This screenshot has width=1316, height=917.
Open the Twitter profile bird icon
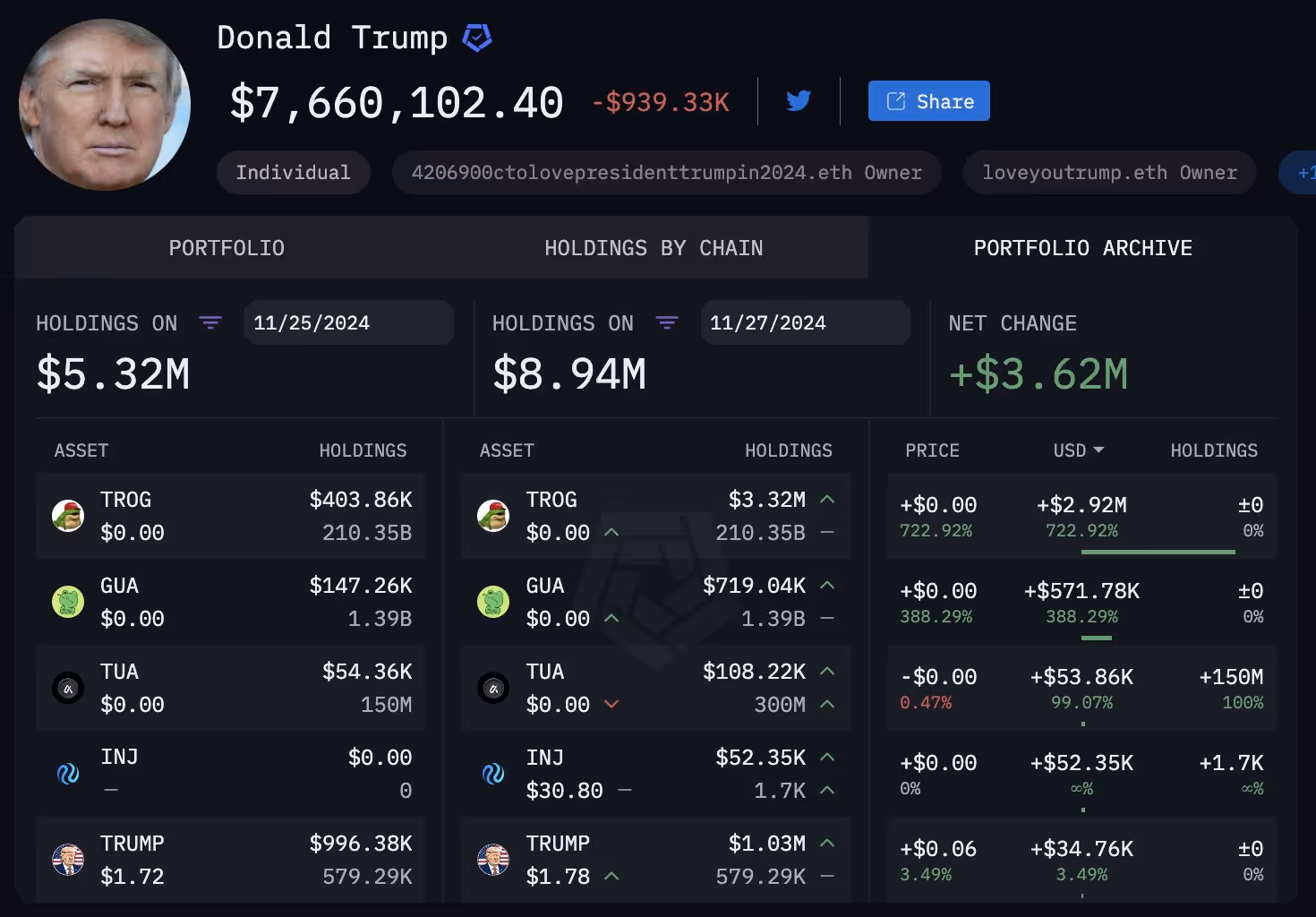pos(799,100)
